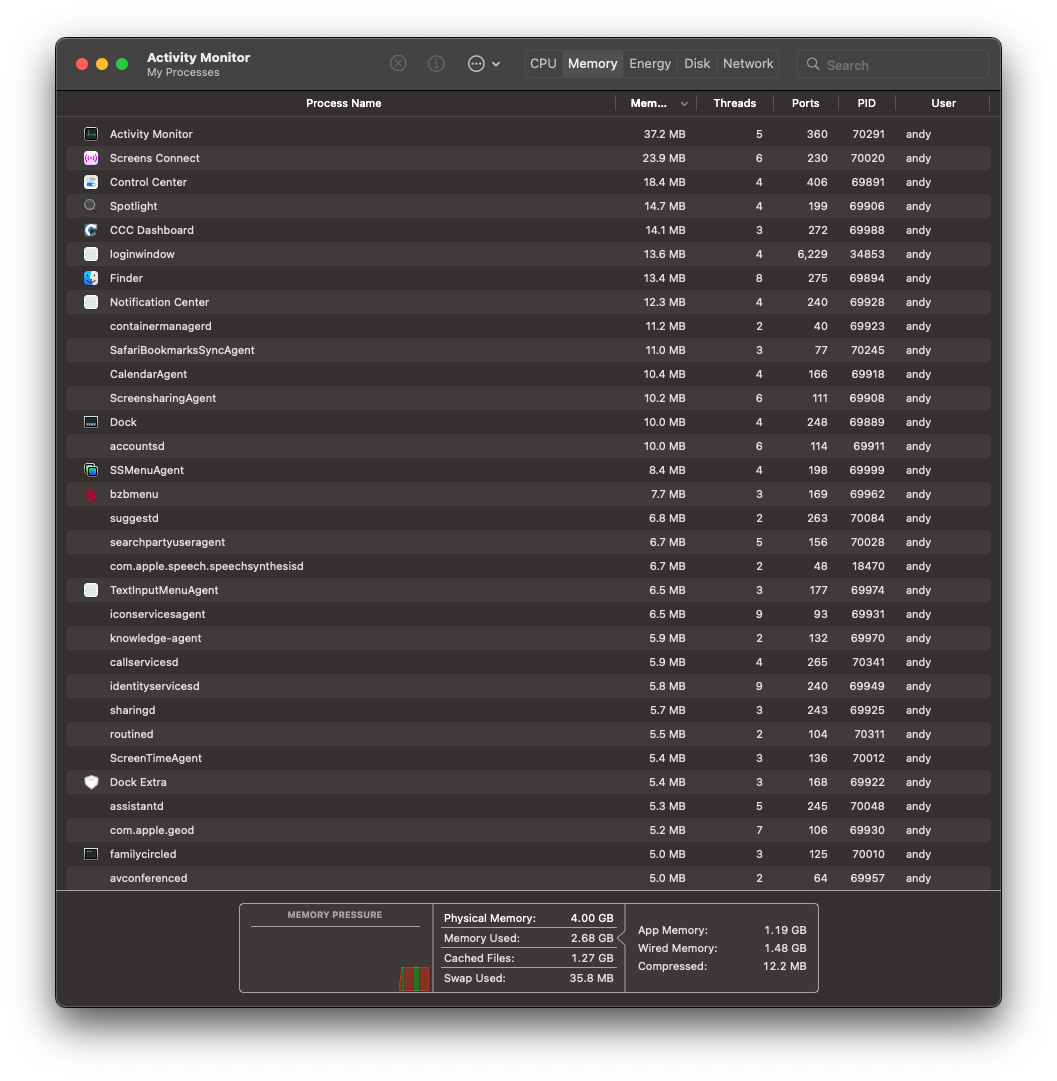Select the assistantd process

(528, 806)
